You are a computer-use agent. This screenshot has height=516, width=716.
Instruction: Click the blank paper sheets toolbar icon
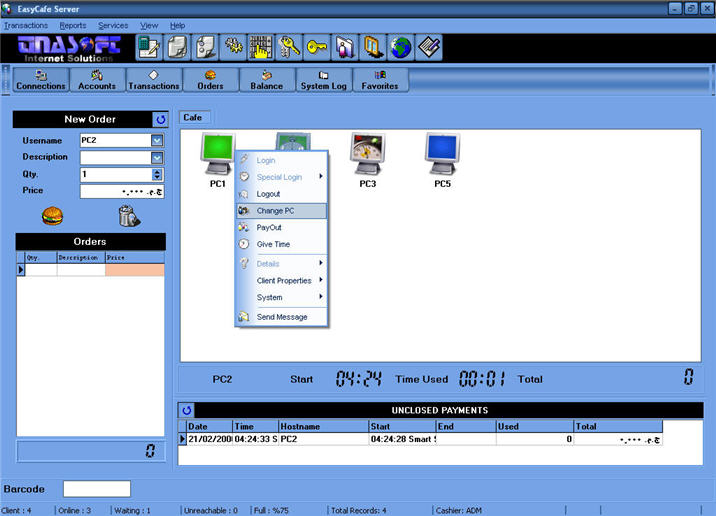tap(177, 47)
